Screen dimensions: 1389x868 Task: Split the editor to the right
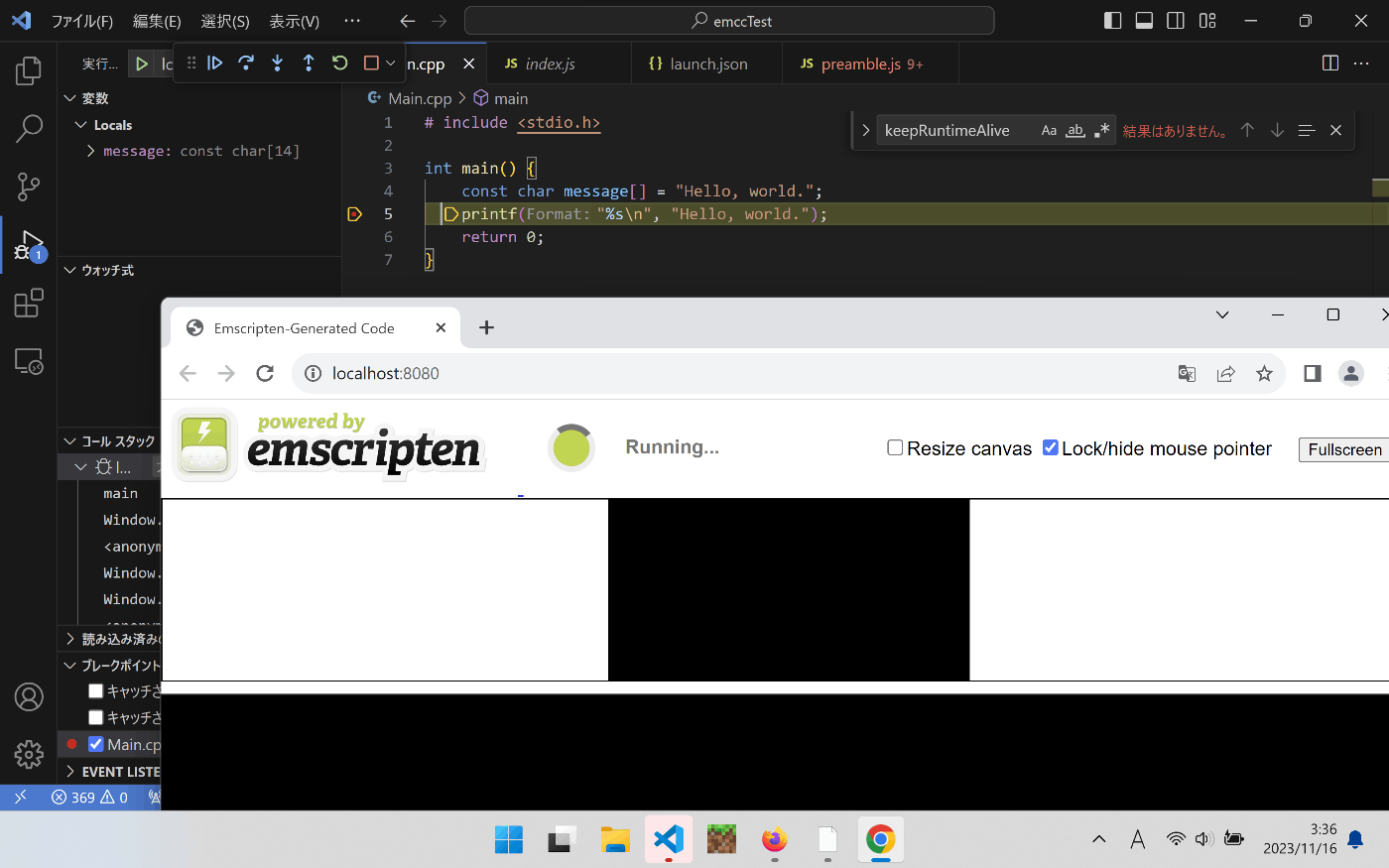pyautogui.click(x=1330, y=63)
